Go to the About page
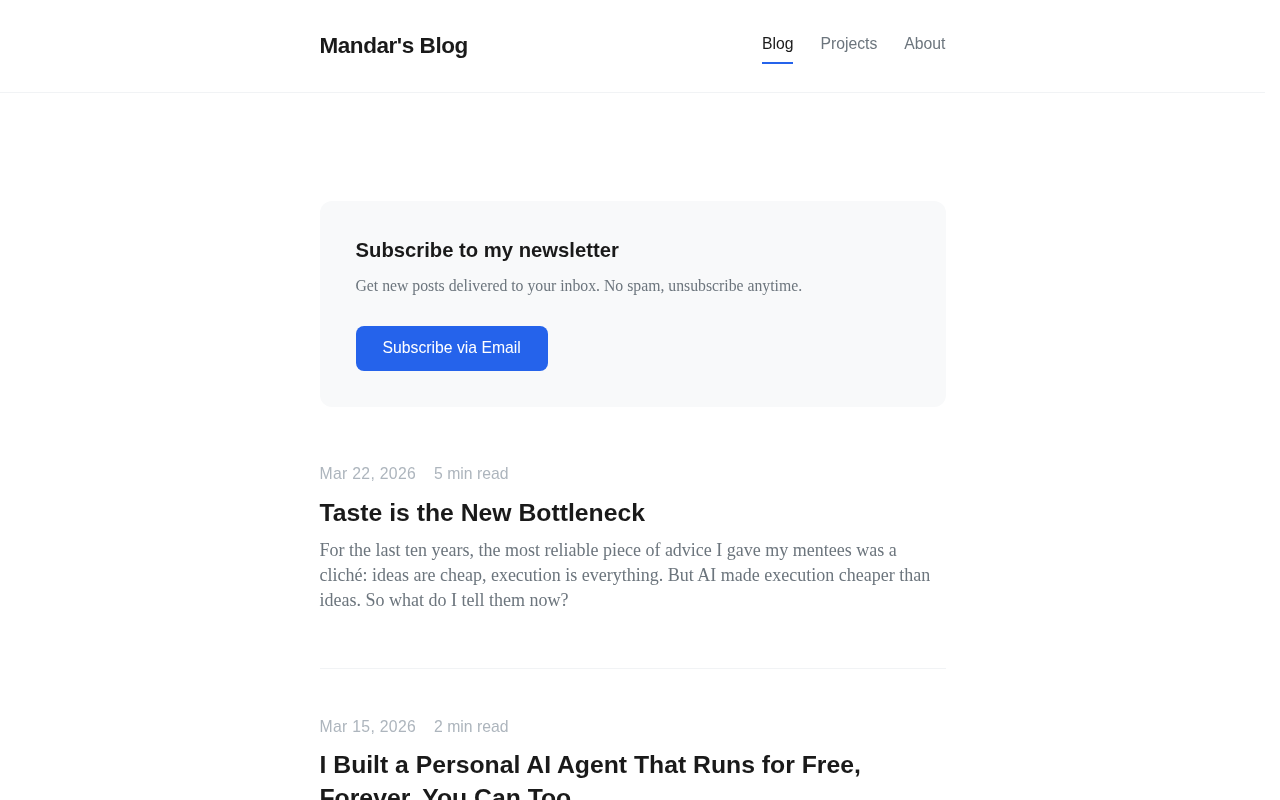 (924, 44)
